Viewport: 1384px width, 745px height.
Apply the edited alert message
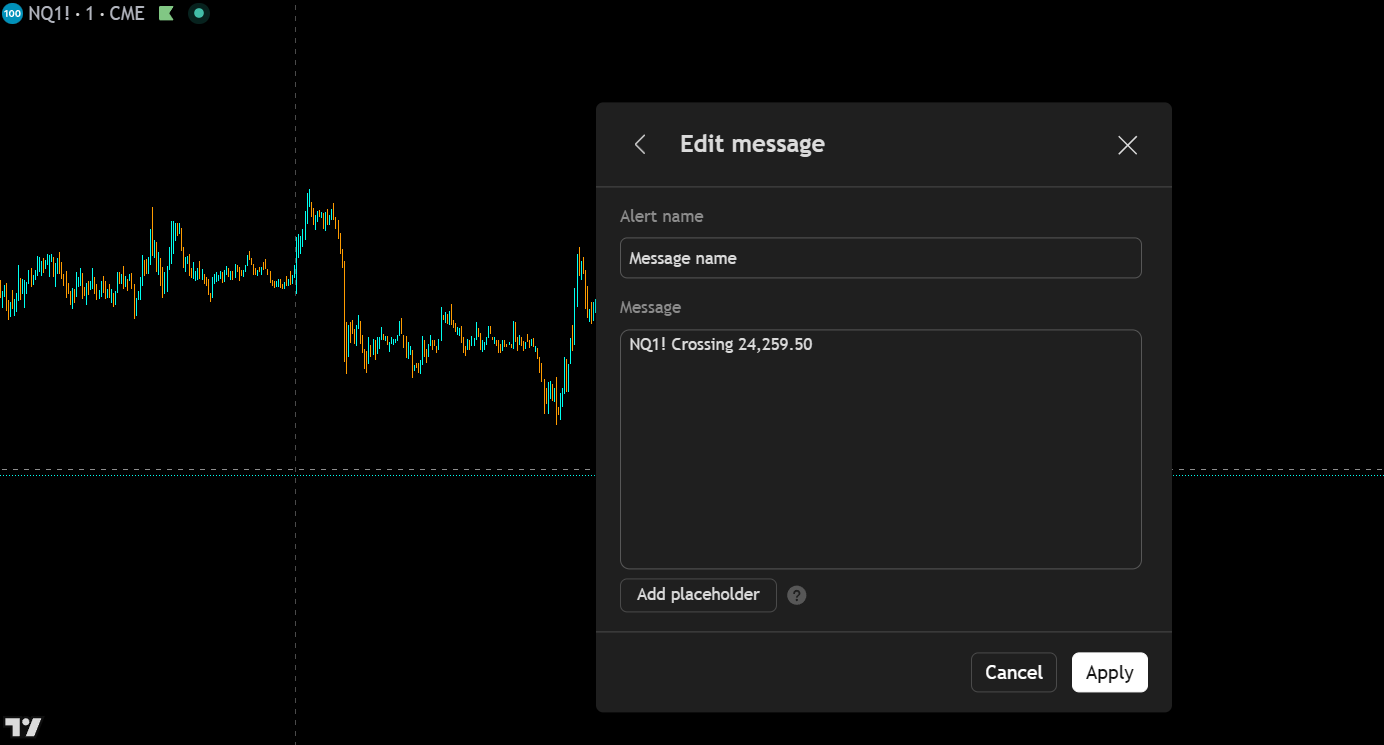[1110, 672]
